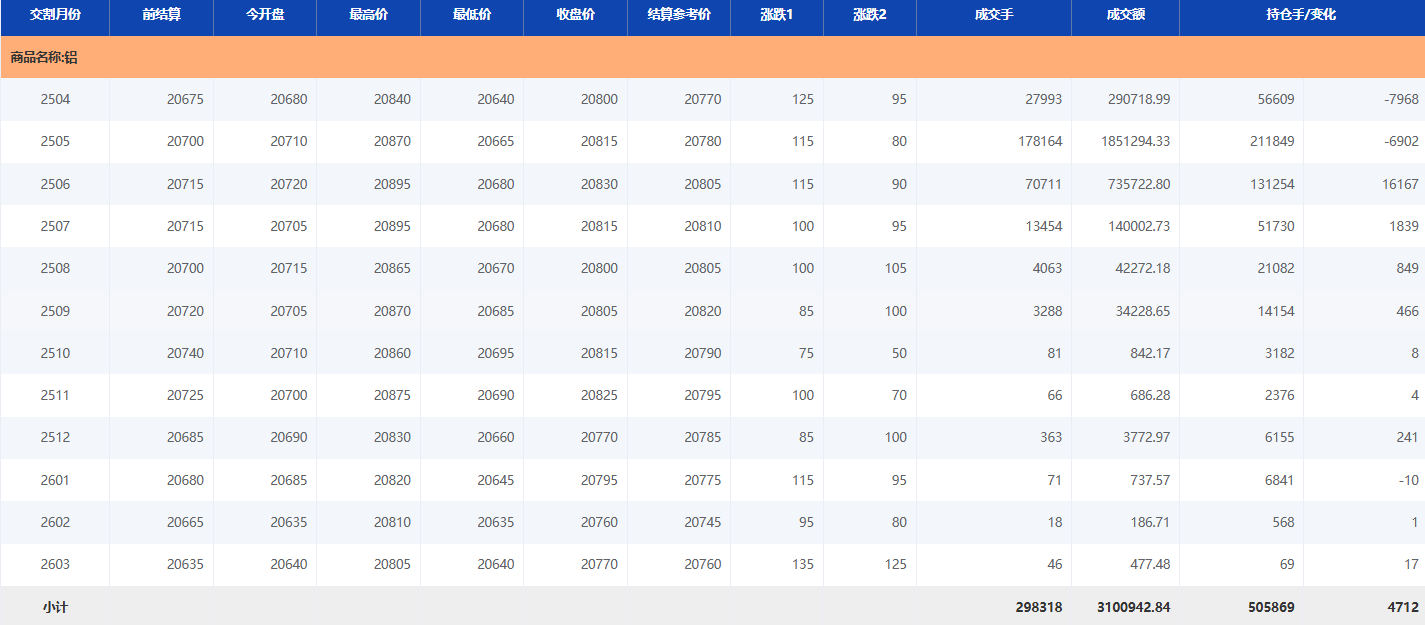1425x625 pixels.
Task: Select subtotal turnover 3100942.84
Action: 1132,607
